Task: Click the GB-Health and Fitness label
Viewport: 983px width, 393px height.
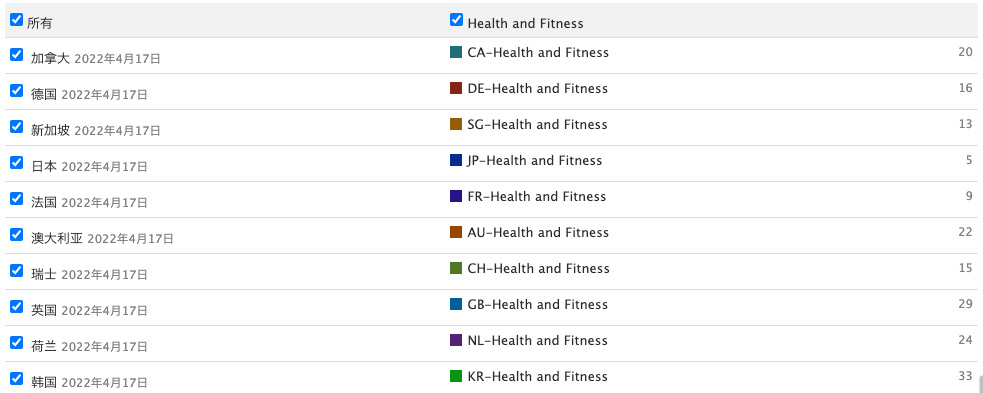Action: tap(537, 305)
